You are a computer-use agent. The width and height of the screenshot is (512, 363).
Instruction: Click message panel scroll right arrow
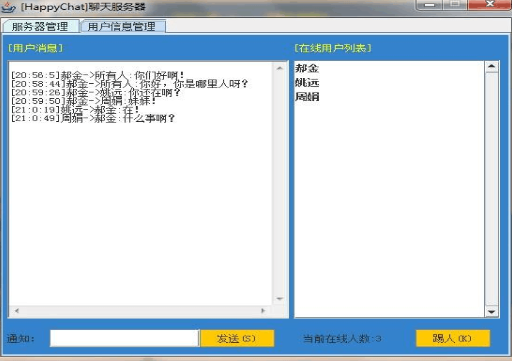[263, 311]
